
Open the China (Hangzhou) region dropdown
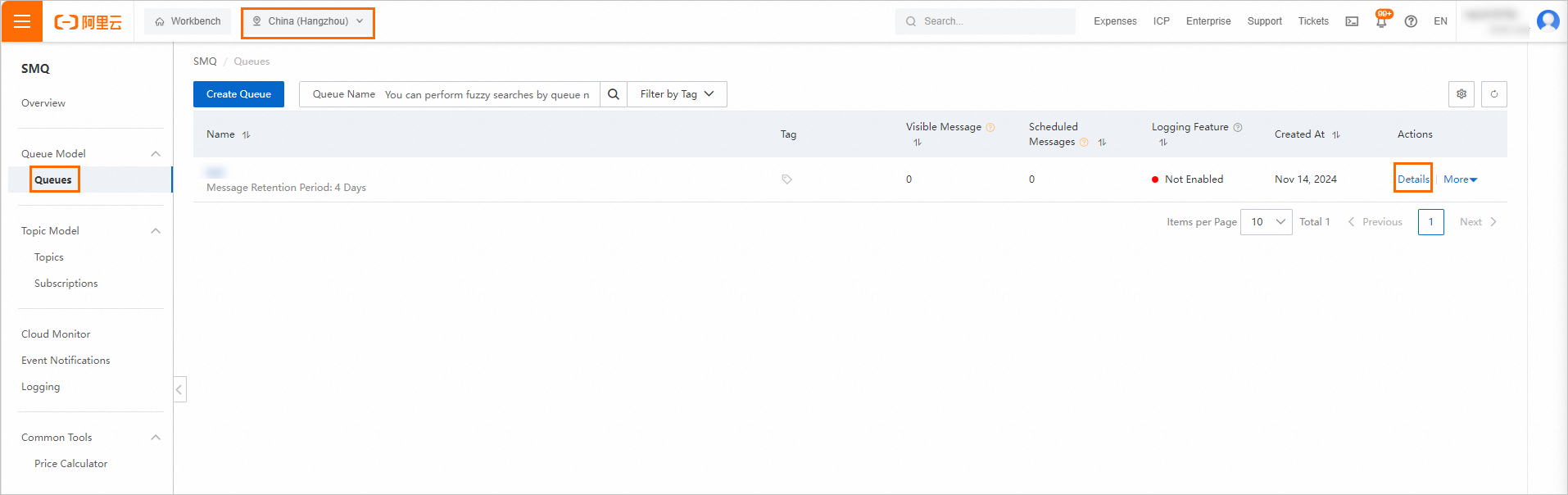[308, 21]
